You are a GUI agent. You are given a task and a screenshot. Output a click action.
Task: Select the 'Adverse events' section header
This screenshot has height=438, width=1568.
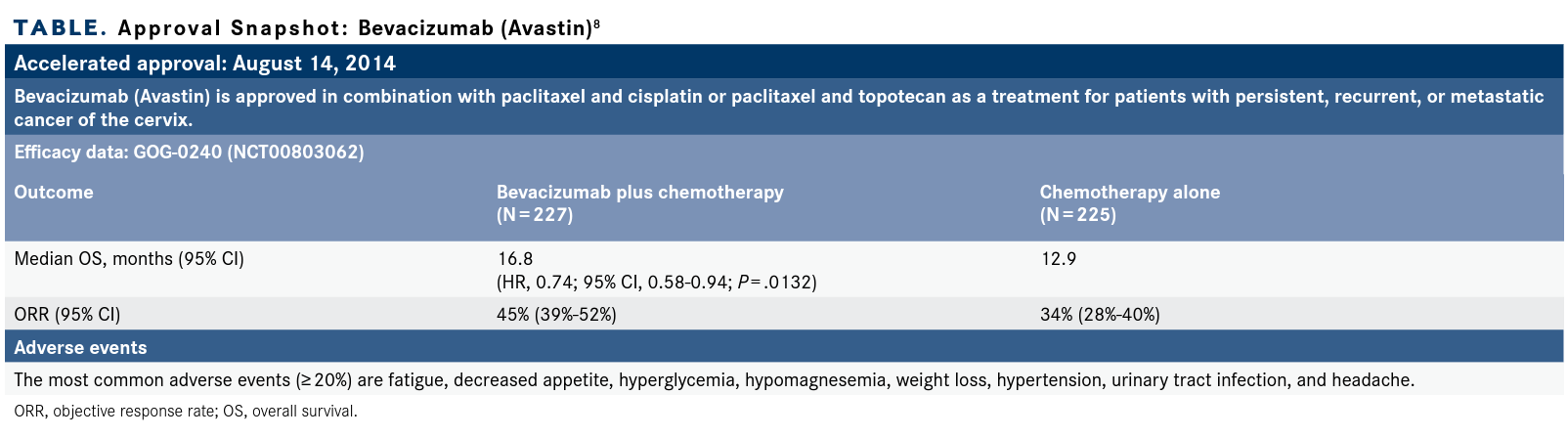click(x=784, y=347)
